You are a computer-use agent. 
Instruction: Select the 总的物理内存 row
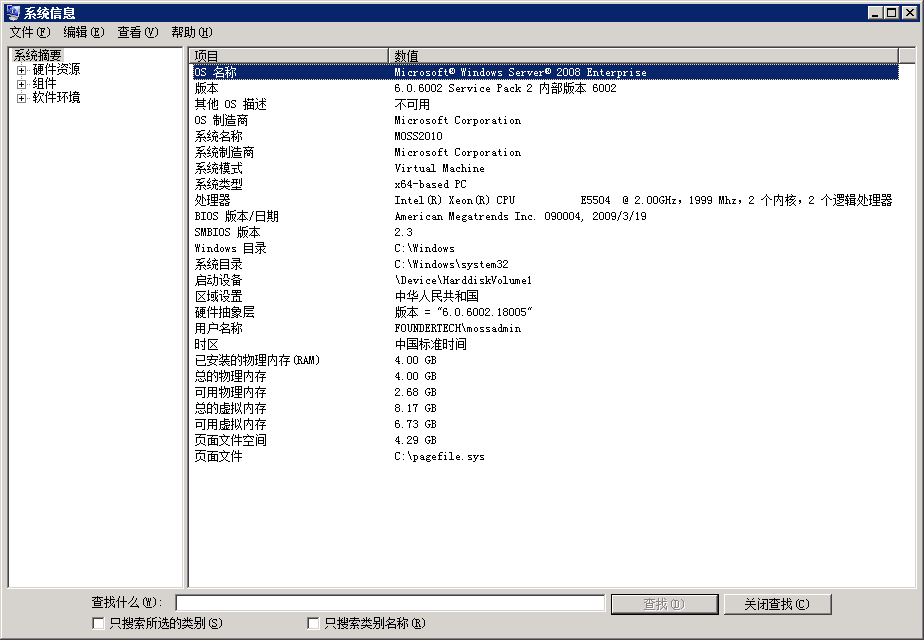coord(545,376)
